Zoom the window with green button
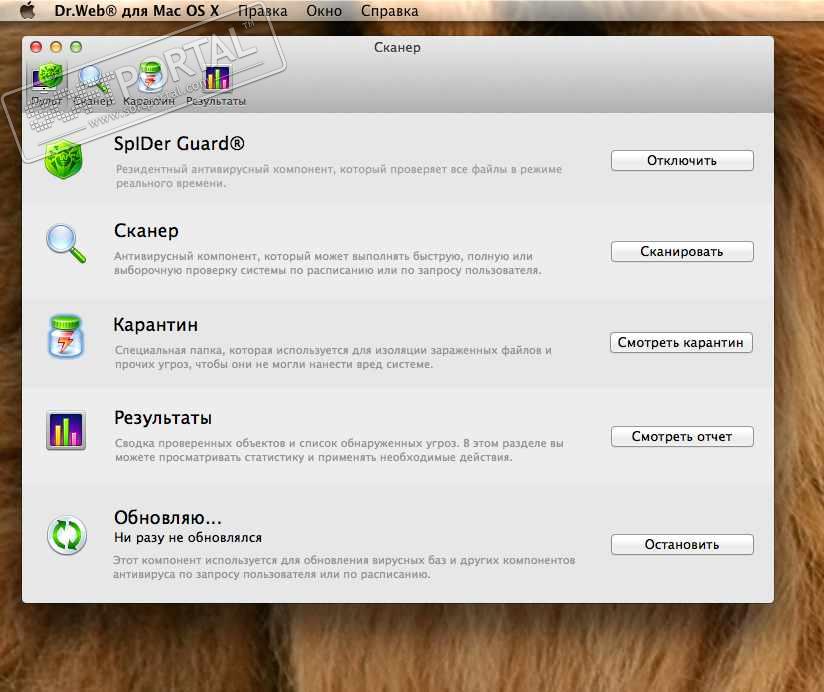824x692 pixels. tap(76, 47)
